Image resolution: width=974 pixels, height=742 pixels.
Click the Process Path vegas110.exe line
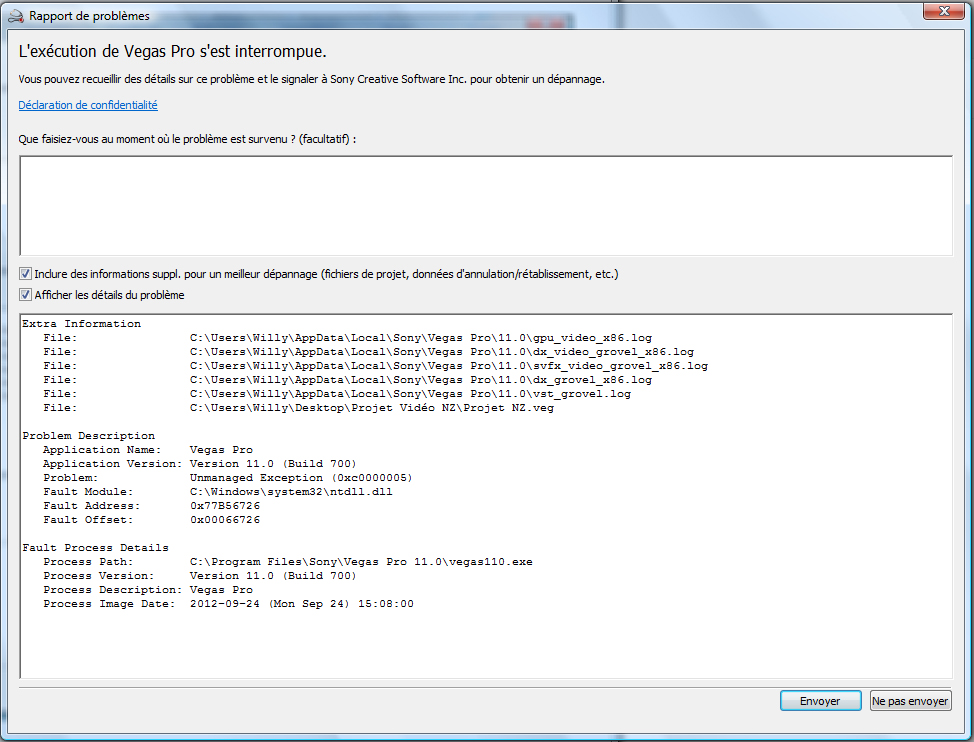point(288,562)
